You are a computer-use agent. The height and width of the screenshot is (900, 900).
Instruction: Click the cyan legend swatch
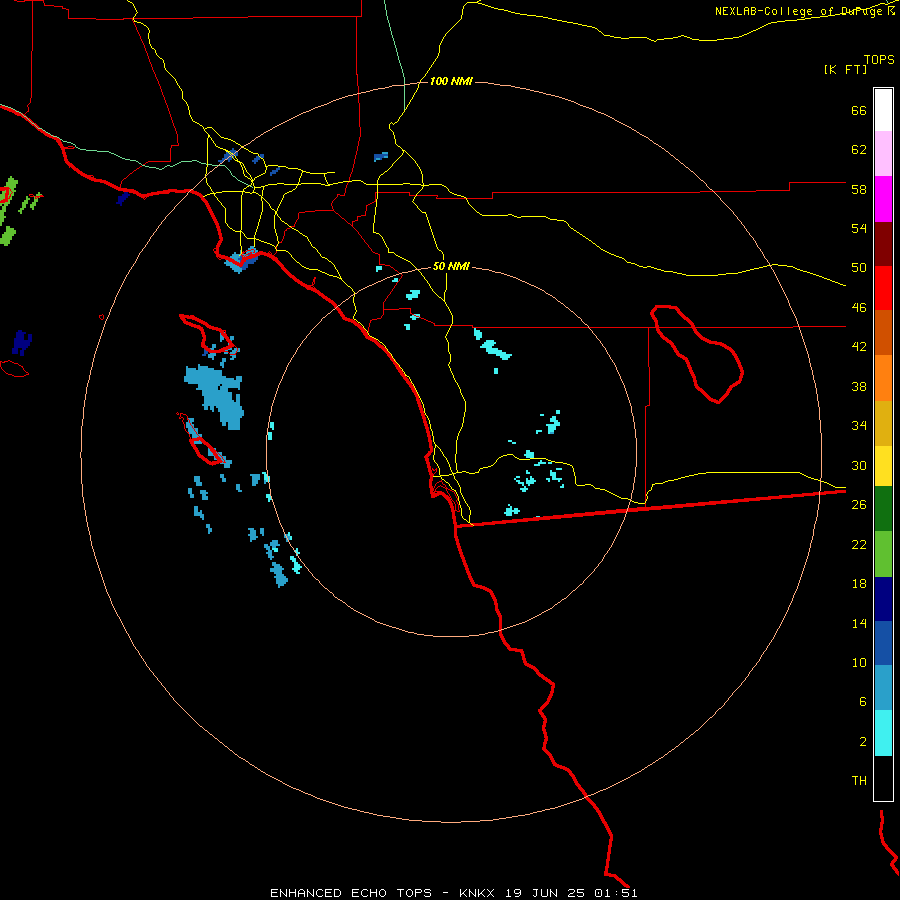tap(883, 733)
